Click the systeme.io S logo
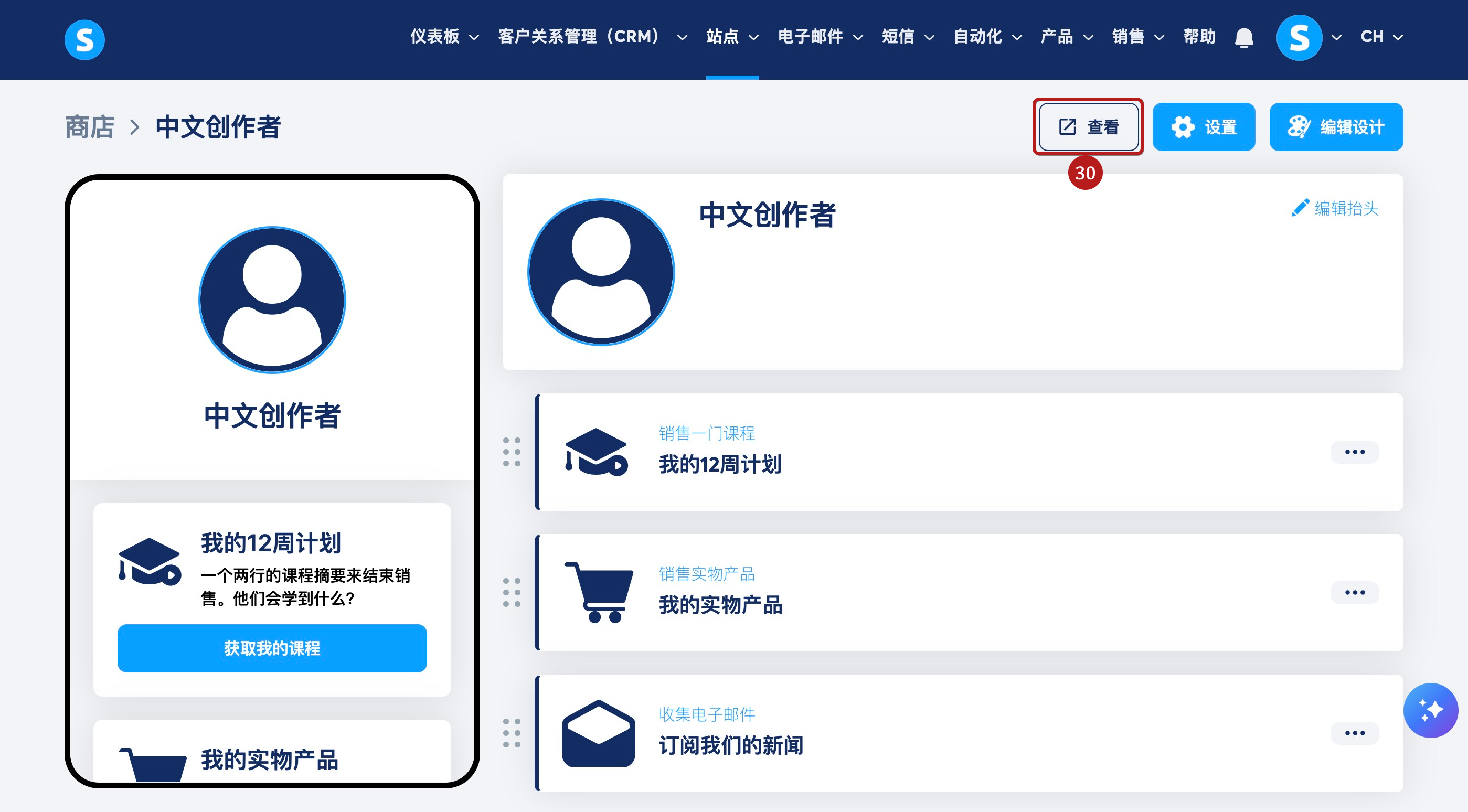Screen dimensions: 1468x812 click(84, 39)
